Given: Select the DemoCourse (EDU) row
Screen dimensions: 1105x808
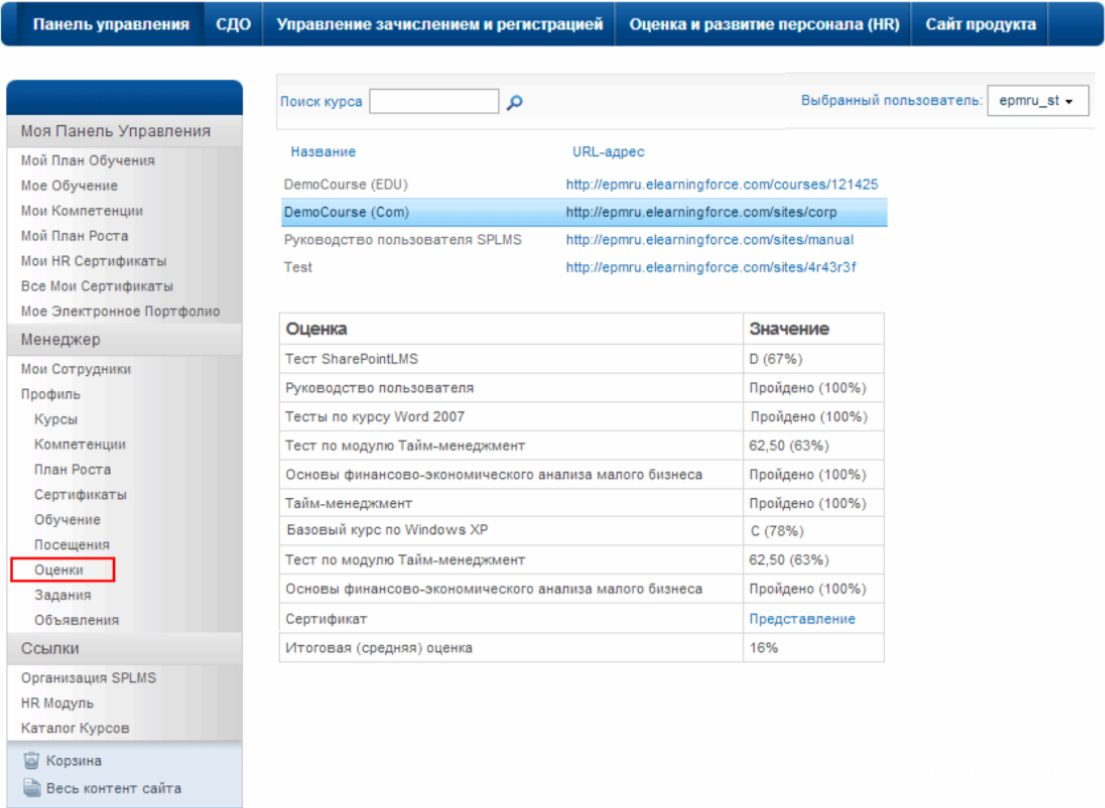Looking at the screenshot, I should (x=584, y=185).
